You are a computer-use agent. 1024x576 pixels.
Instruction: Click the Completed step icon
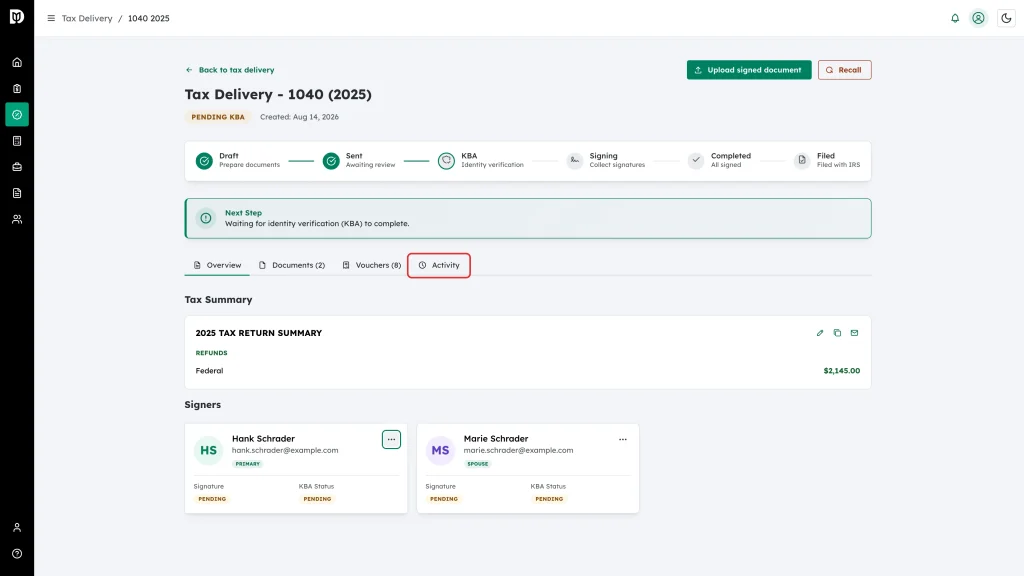coord(696,161)
